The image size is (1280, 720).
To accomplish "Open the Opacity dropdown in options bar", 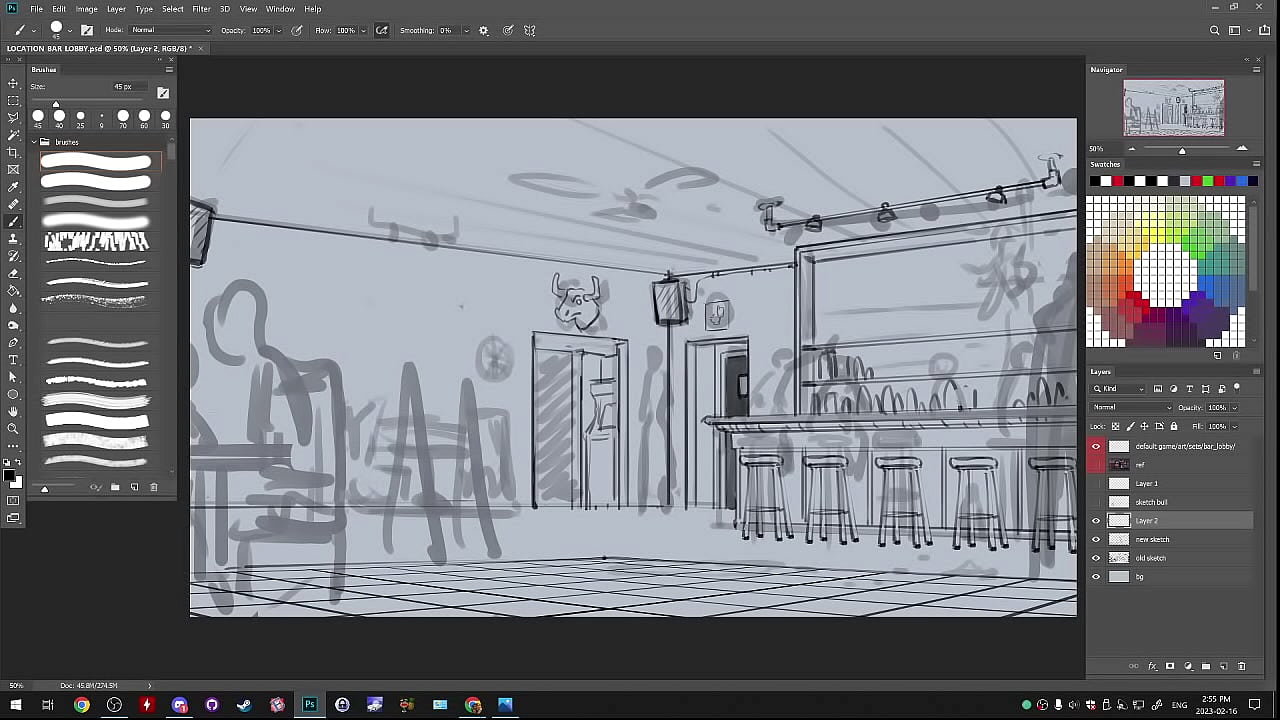I will tap(278, 30).
